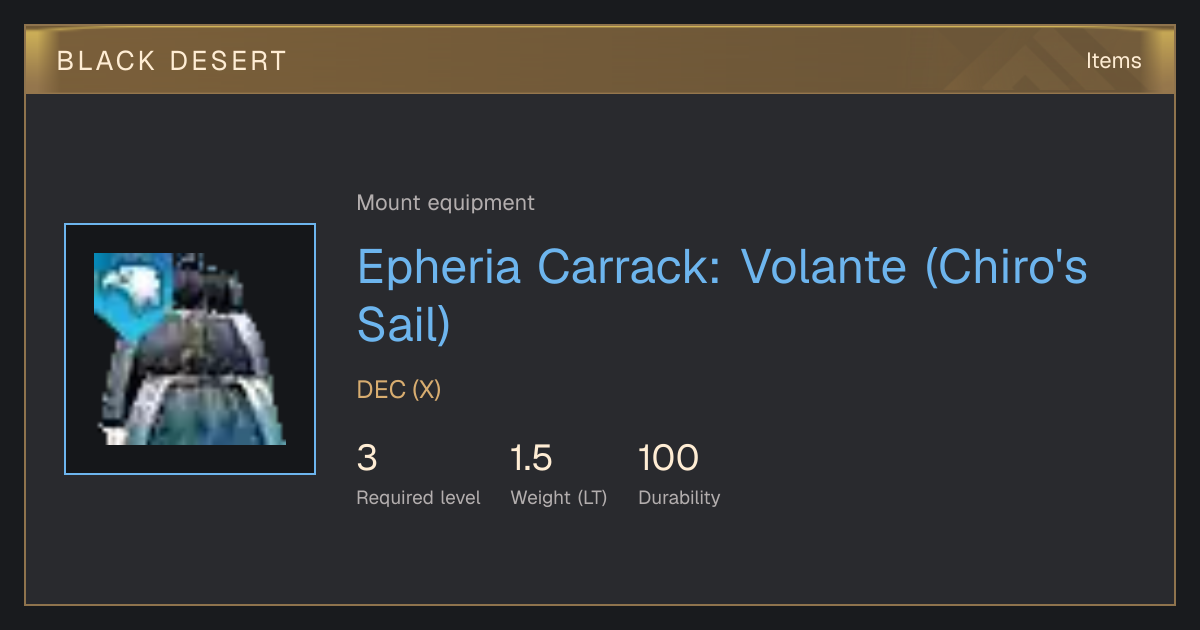
Task: Click the DEC (X) grade text
Action: (x=399, y=390)
